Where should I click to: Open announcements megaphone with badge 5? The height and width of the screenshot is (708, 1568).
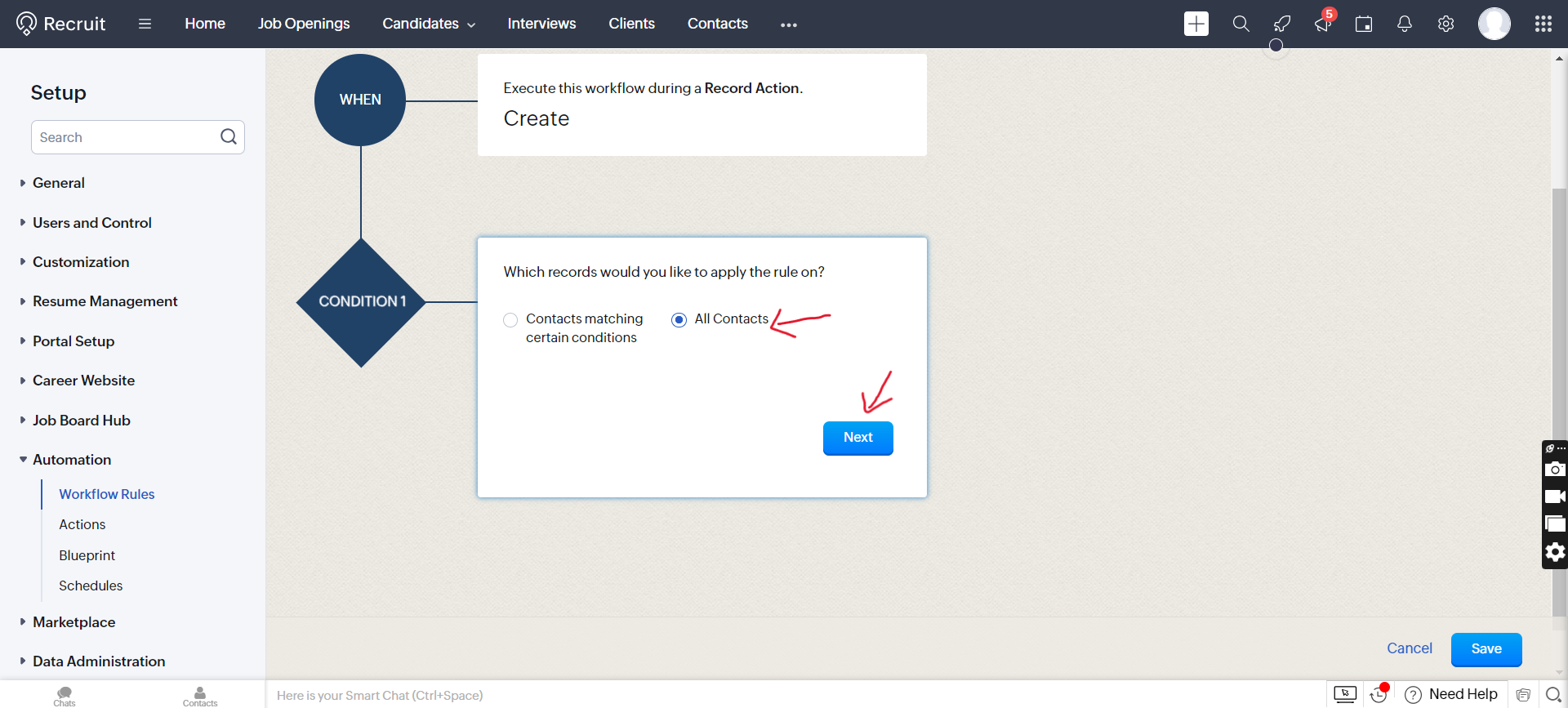tap(1323, 24)
